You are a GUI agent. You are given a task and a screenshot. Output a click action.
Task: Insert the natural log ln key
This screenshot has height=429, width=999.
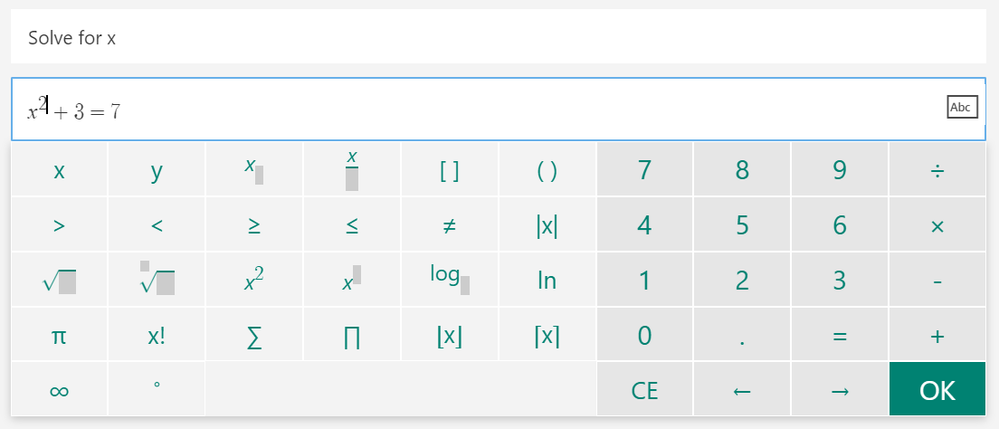point(547,280)
